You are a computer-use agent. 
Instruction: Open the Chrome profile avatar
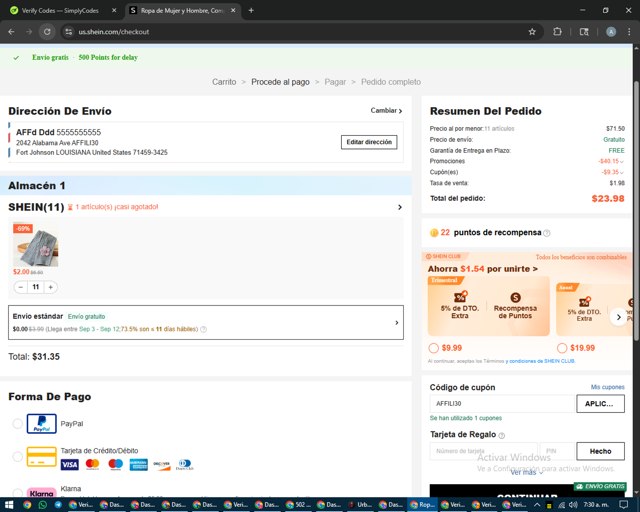click(611, 32)
